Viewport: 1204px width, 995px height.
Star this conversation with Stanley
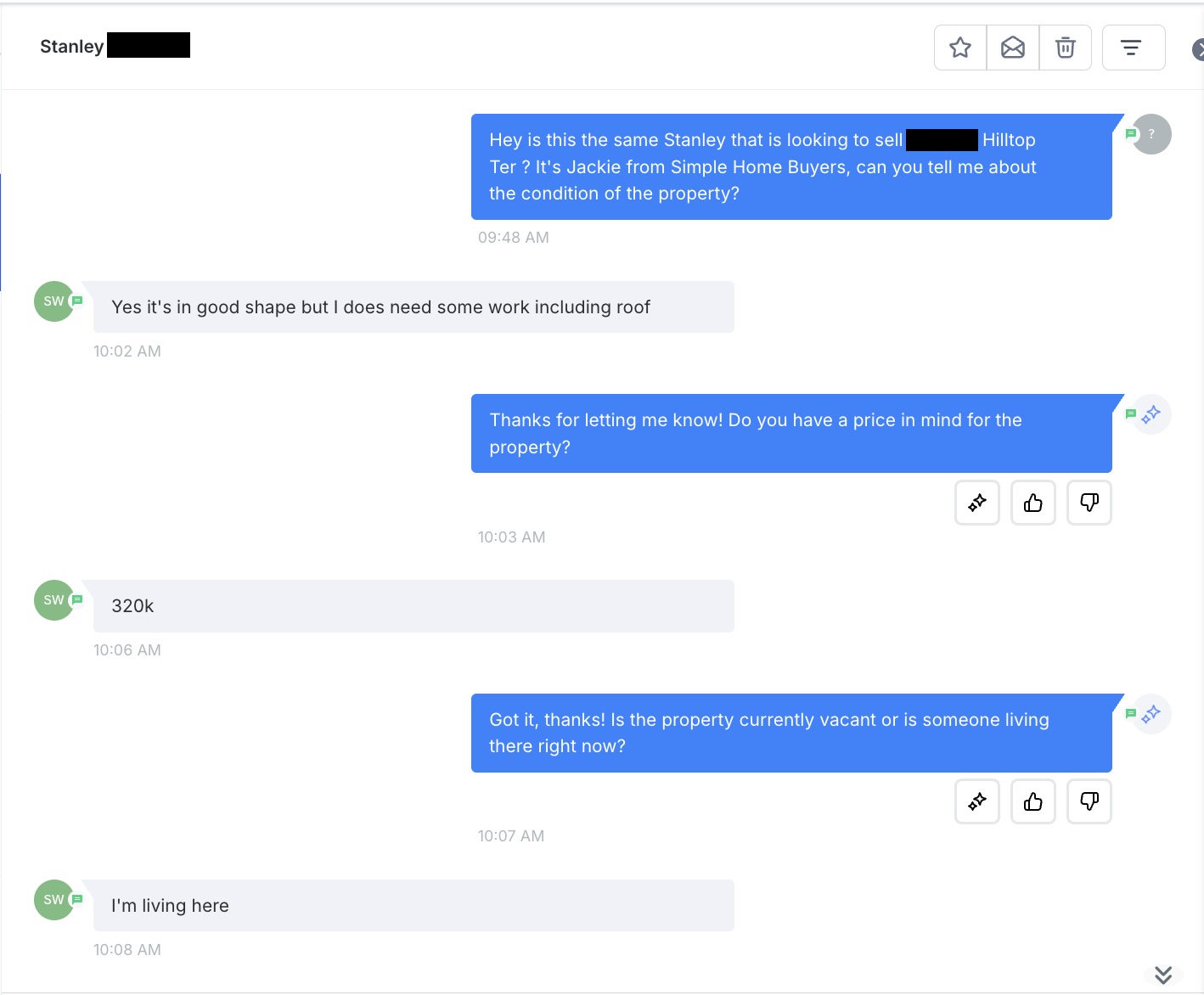(960, 48)
